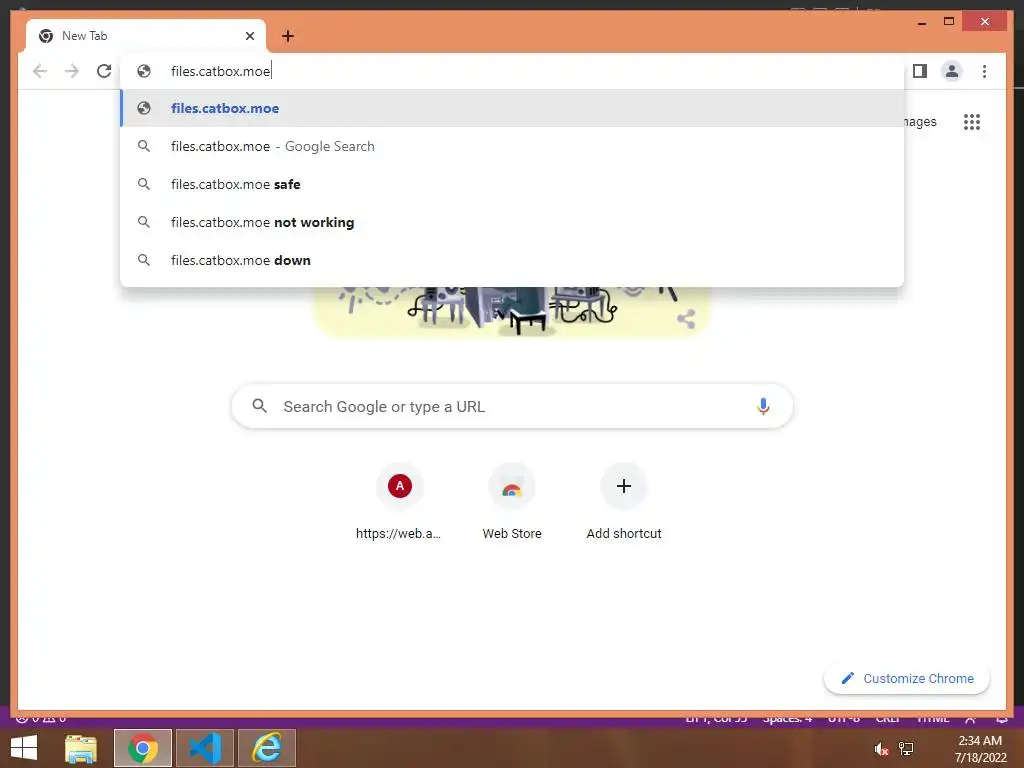Reload the page with refresh icon
The width and height of the screenshot is (1024, 768).
click(x=104, y=71)
